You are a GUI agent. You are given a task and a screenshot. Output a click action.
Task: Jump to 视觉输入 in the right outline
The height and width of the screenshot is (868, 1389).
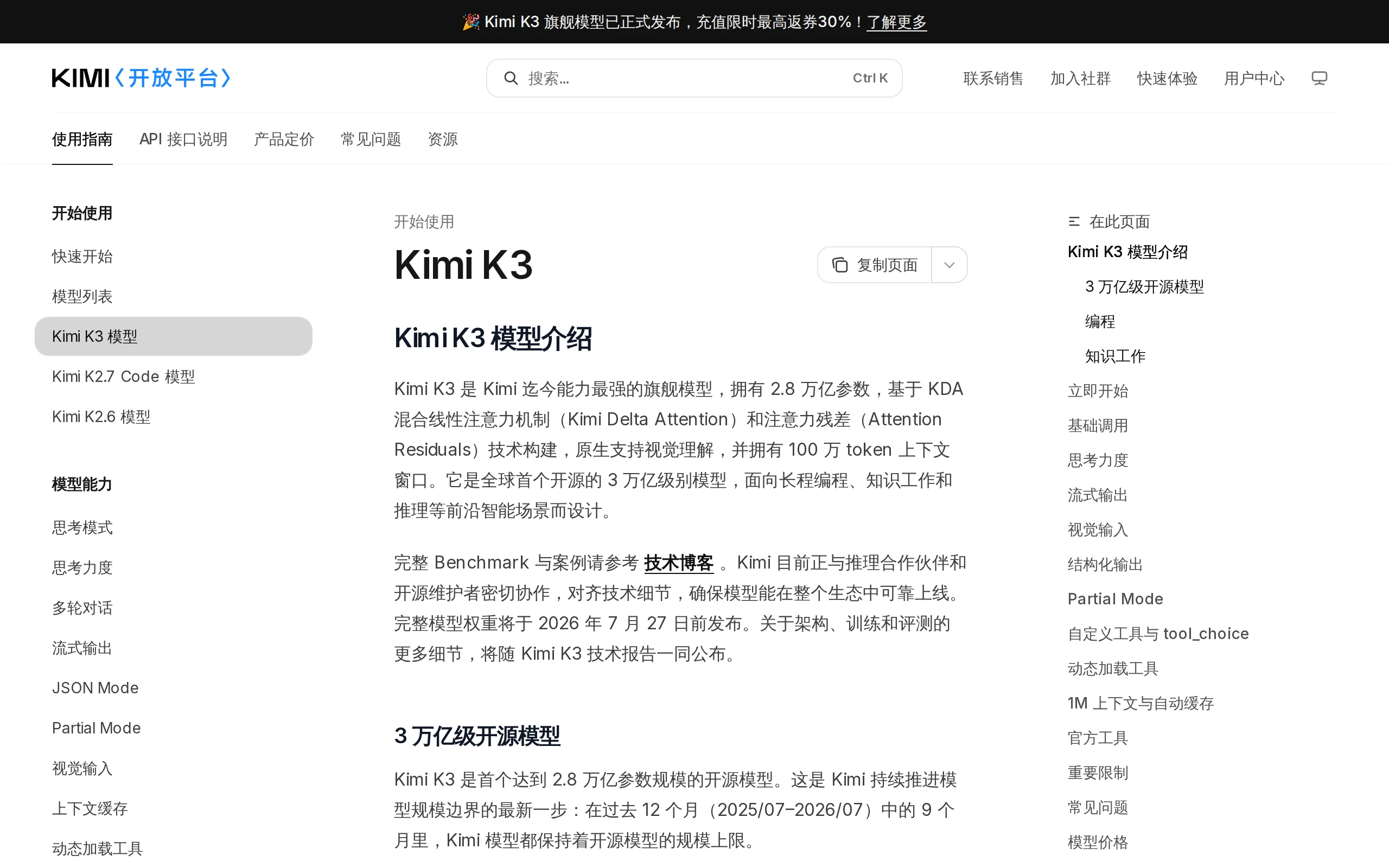1098,530
